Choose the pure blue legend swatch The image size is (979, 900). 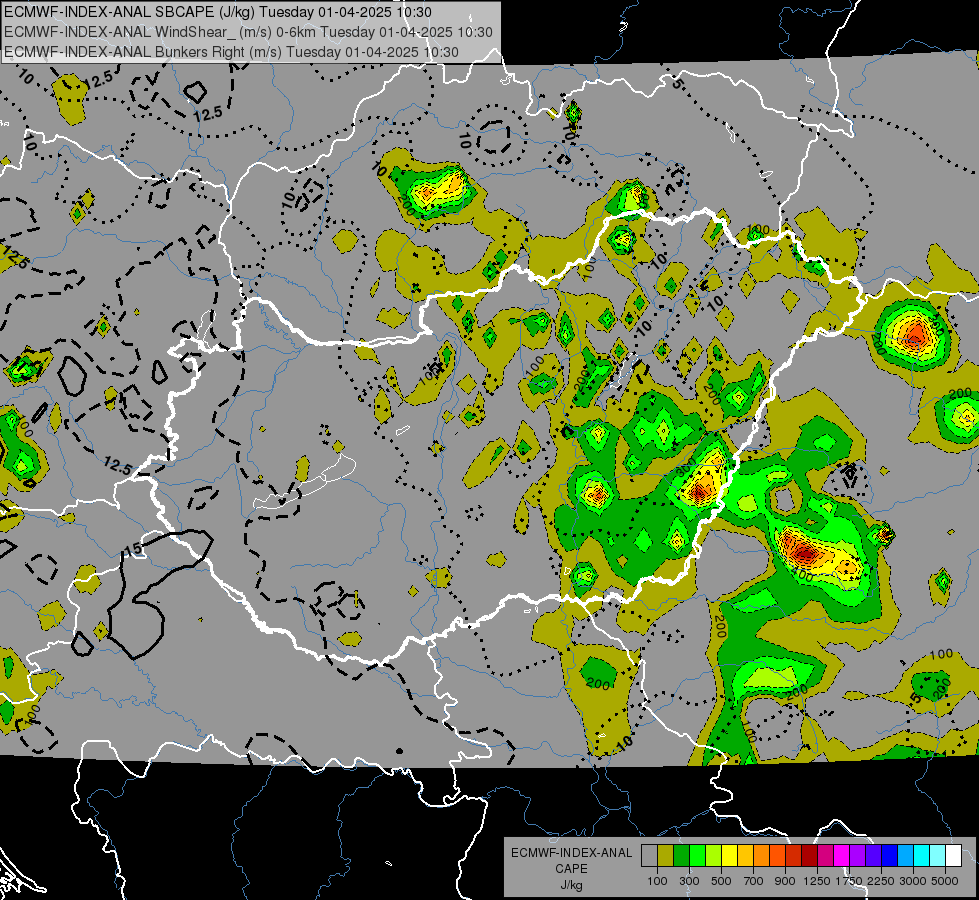890,856
